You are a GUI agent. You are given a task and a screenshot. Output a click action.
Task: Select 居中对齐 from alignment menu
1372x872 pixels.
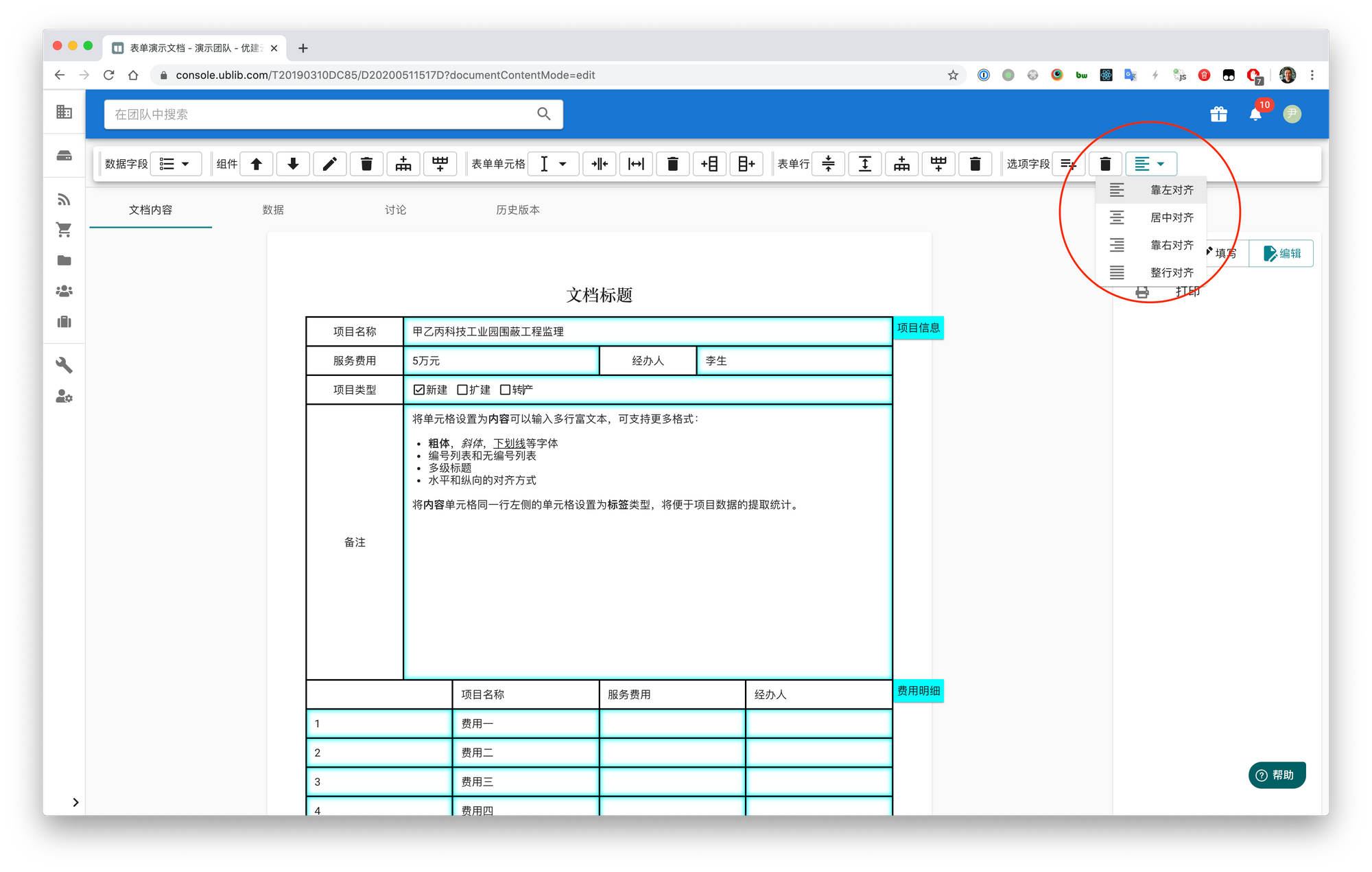click(x=1171, y=217)
